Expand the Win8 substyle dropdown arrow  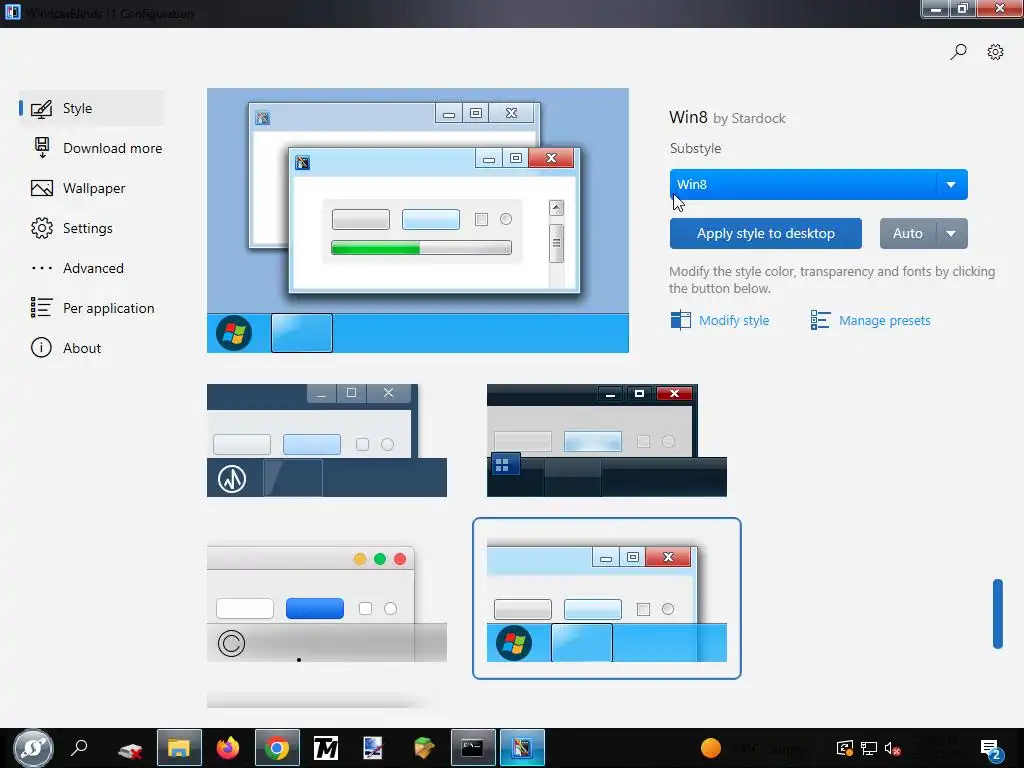tap(952, 185)
